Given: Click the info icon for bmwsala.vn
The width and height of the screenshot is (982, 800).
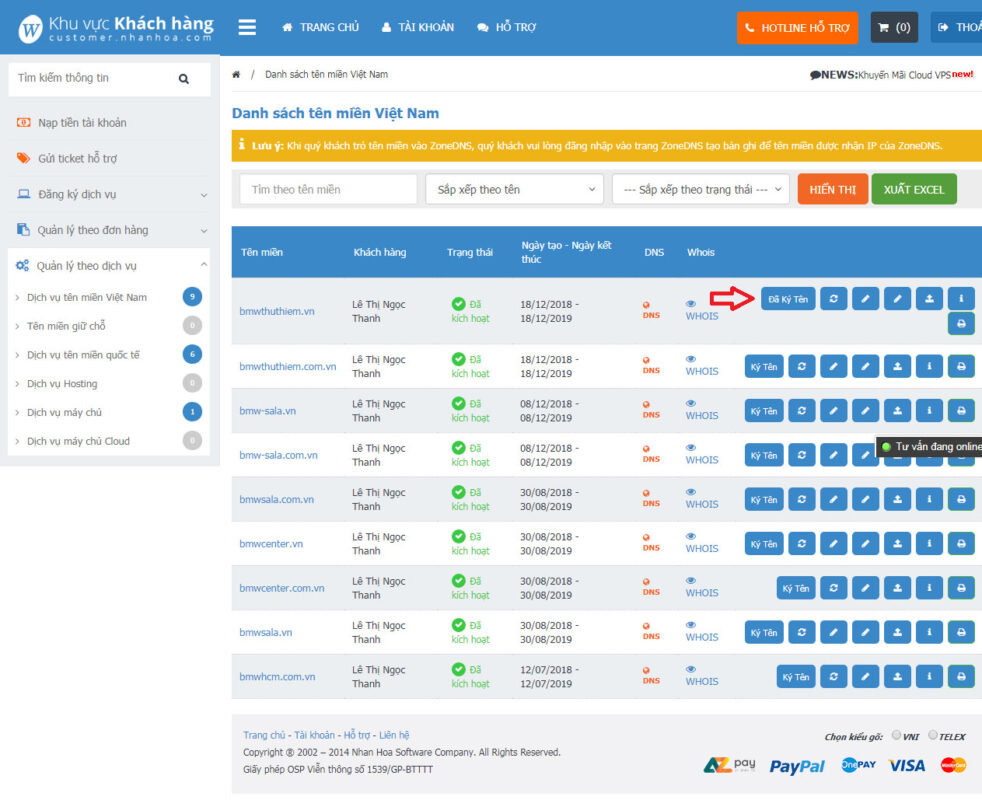Looking at the screenshot, I should click(929, 632).
